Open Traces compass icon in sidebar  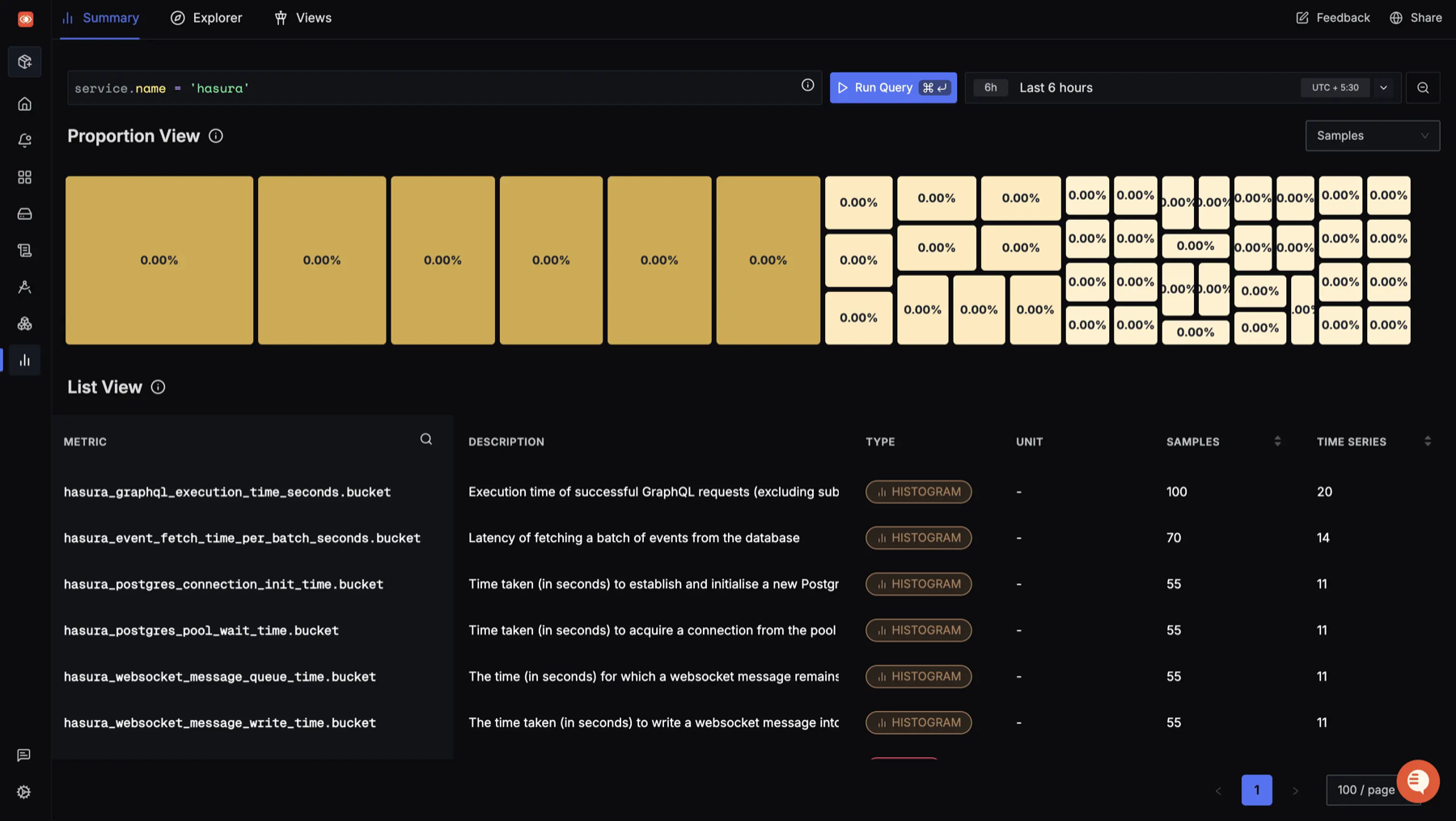[x=25, y=286]
